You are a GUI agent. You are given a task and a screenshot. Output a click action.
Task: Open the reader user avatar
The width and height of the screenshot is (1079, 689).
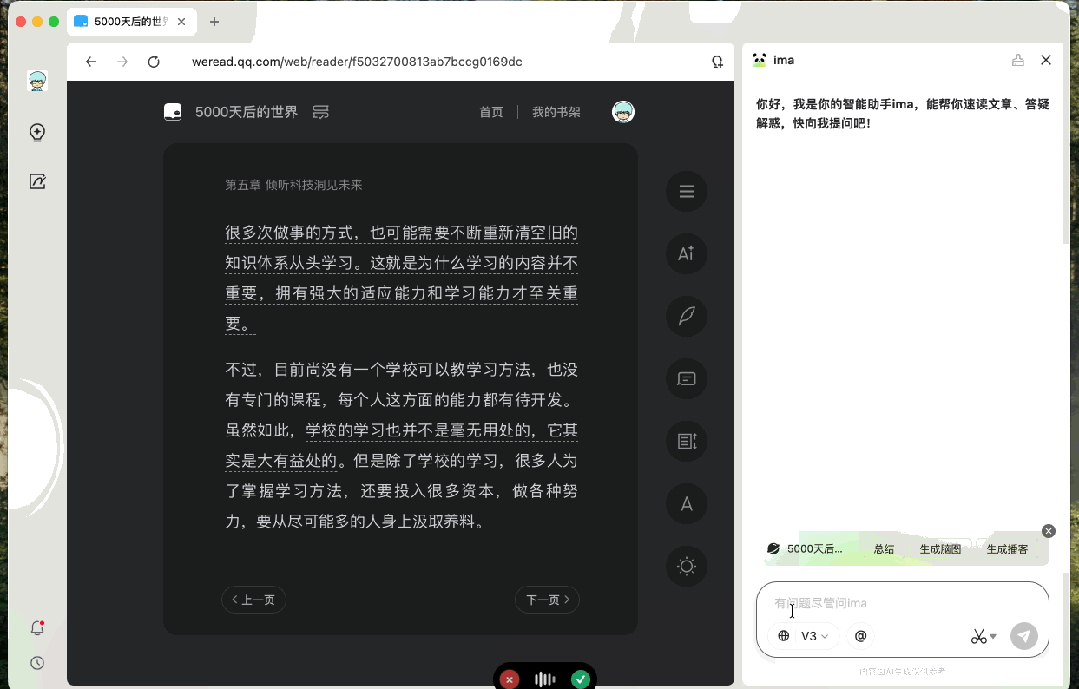623,112
